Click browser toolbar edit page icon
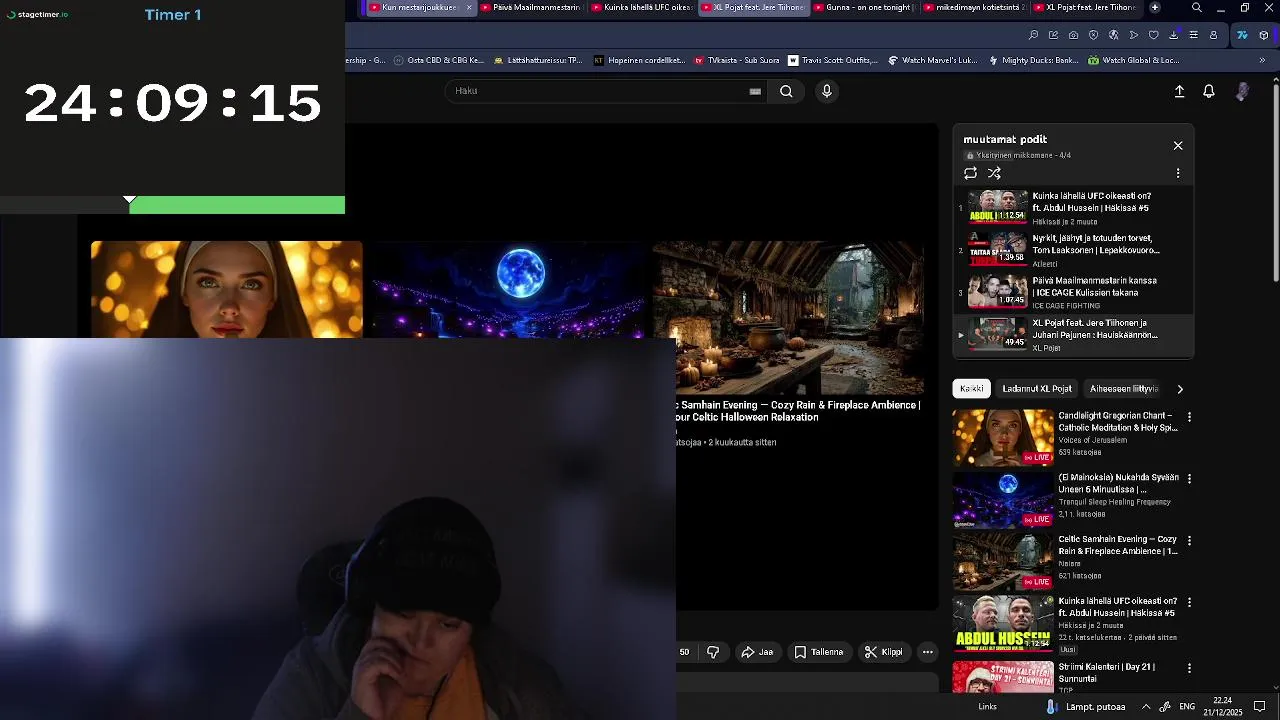The width and height of the screenshot is (1280, 720). click(x=1053, y=35)
